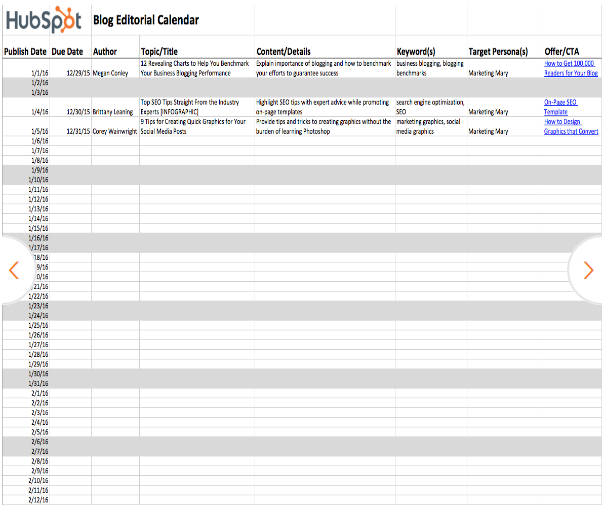Click the Blog Editorial Calendar title
605x510 pixels.
(x=146, y=20)
